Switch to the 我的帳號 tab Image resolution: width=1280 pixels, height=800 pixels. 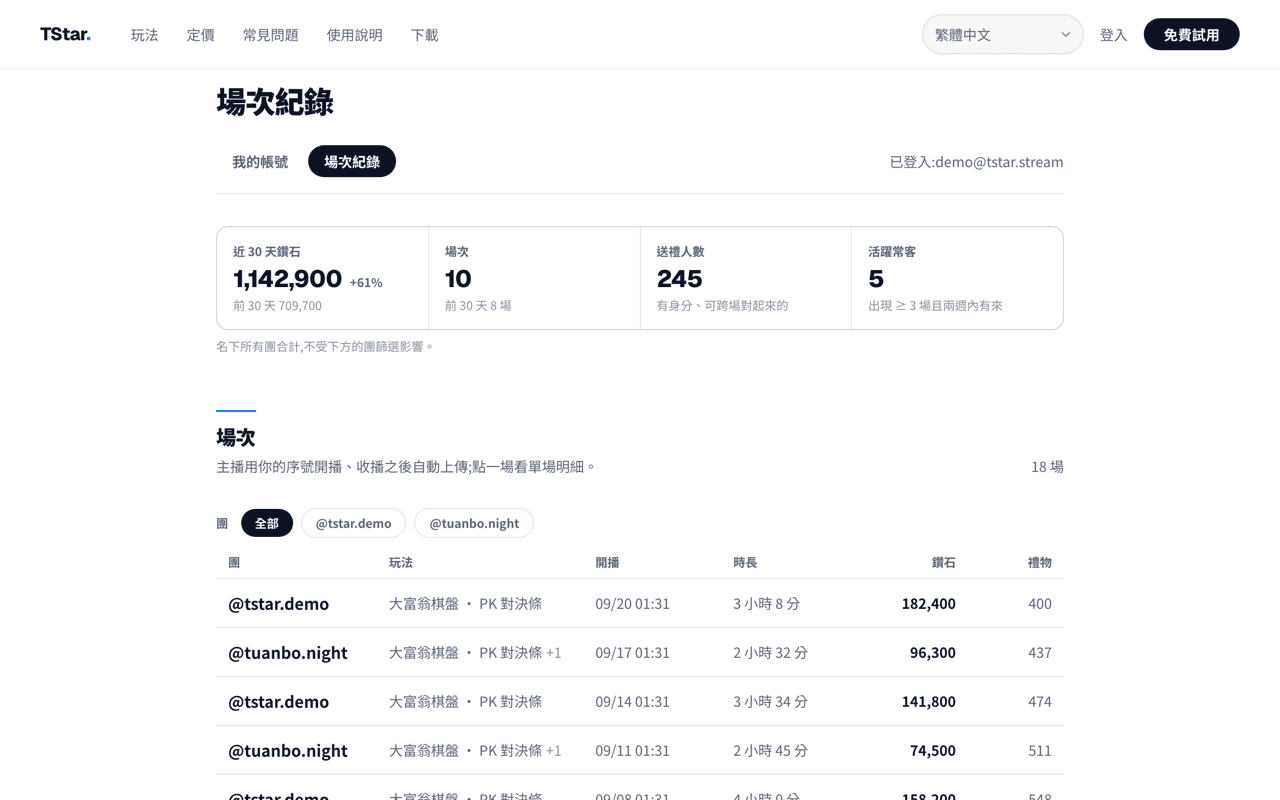tap(260, 161)
